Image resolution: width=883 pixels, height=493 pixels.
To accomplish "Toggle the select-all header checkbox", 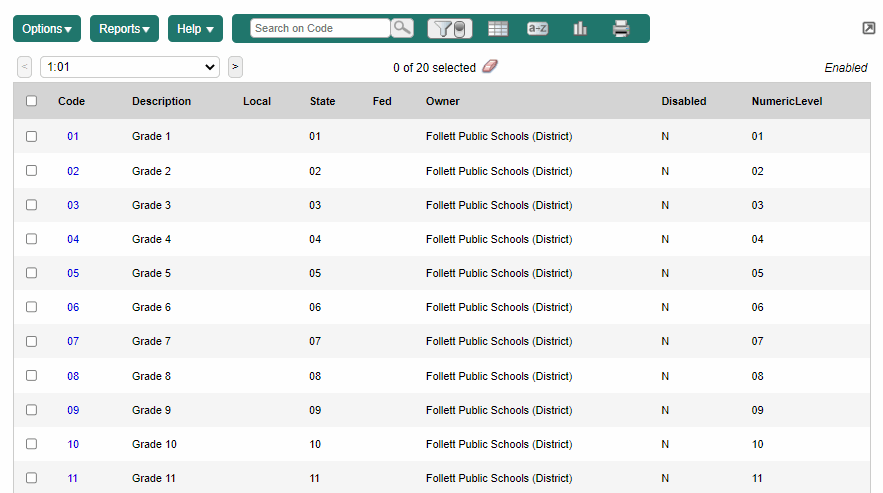I will point(32,101).
